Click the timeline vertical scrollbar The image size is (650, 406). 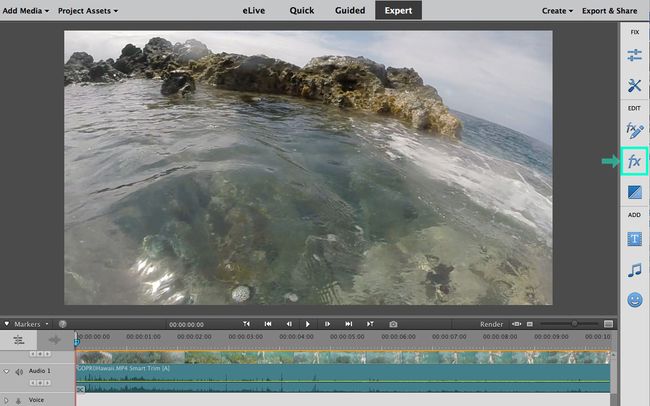(x=613, y=373)
